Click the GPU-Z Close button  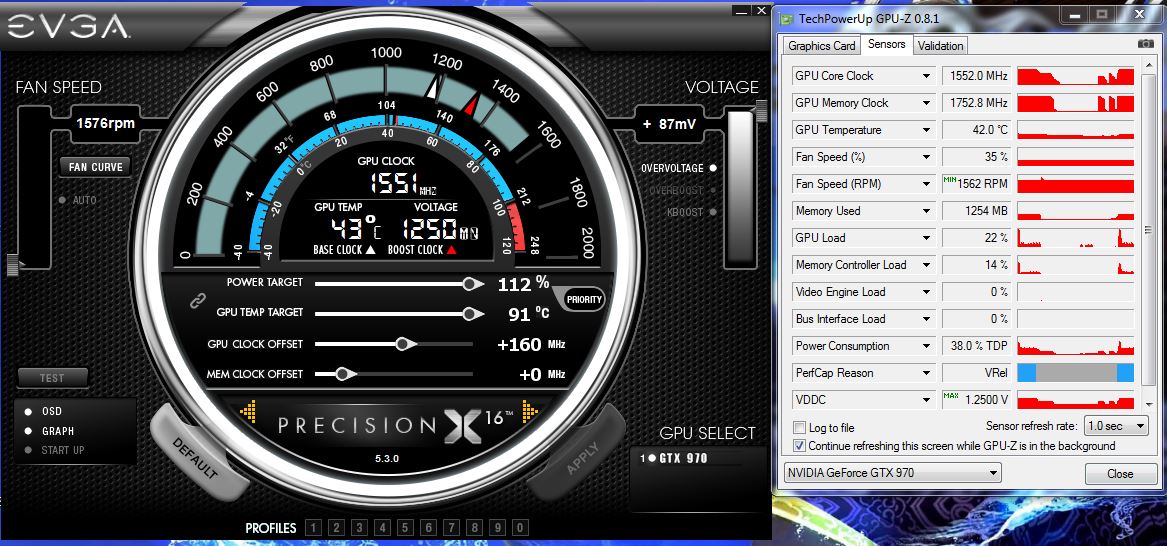(1119, 474)
